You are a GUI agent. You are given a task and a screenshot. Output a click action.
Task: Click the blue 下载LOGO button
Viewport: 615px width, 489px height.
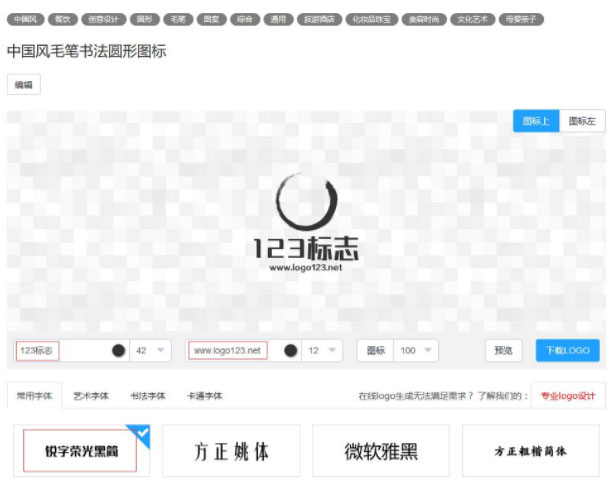tap(568, 351)
